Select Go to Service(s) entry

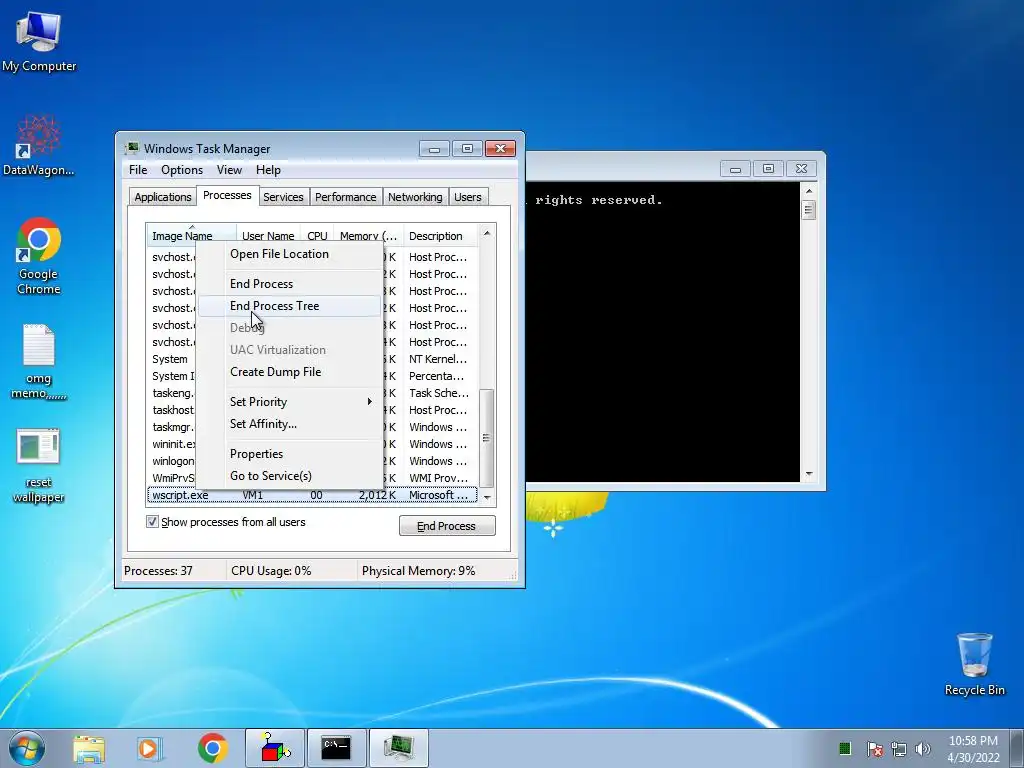(289, 476)
